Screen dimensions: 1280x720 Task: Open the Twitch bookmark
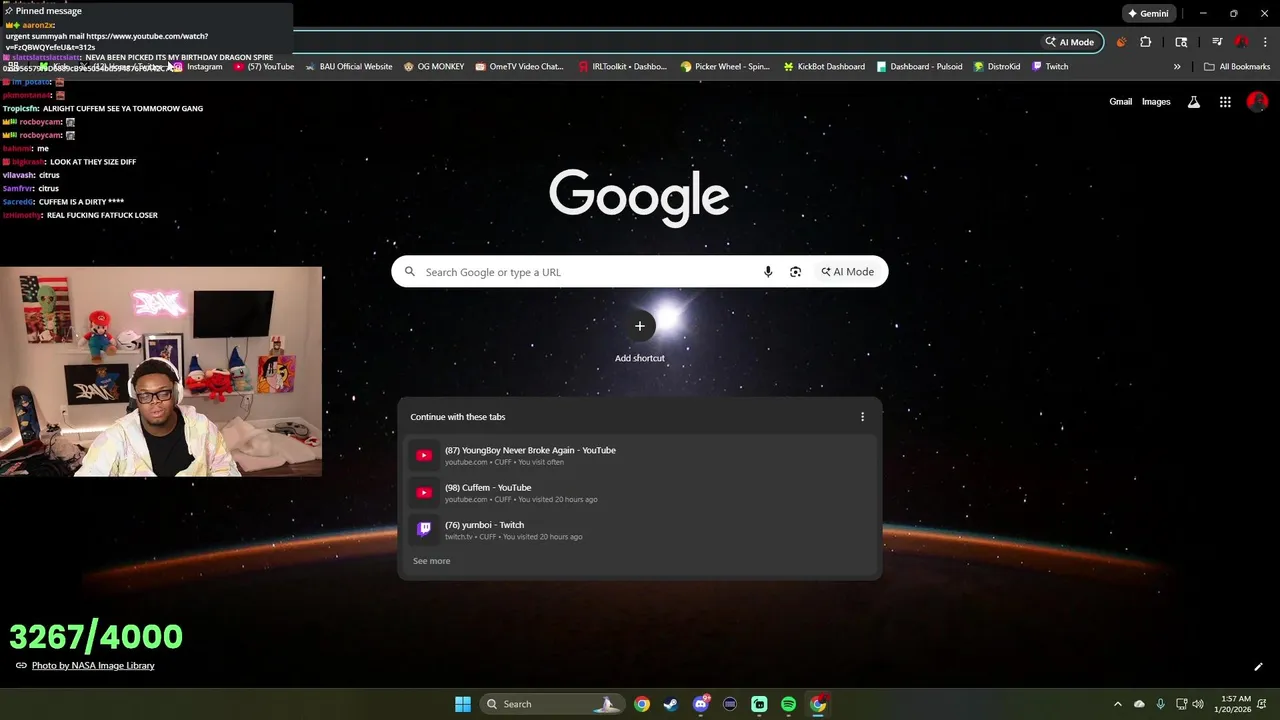click(1050, 67)
